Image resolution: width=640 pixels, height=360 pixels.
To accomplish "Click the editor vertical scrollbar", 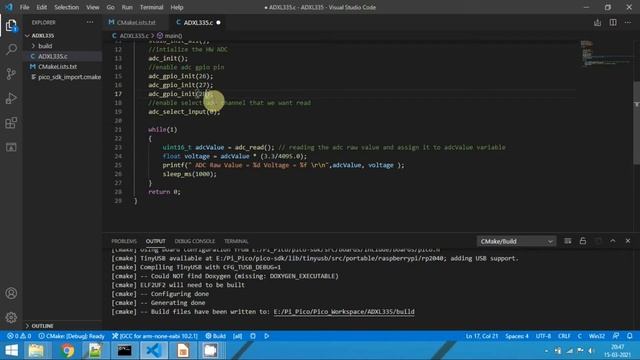I will (x=637, y=122).
